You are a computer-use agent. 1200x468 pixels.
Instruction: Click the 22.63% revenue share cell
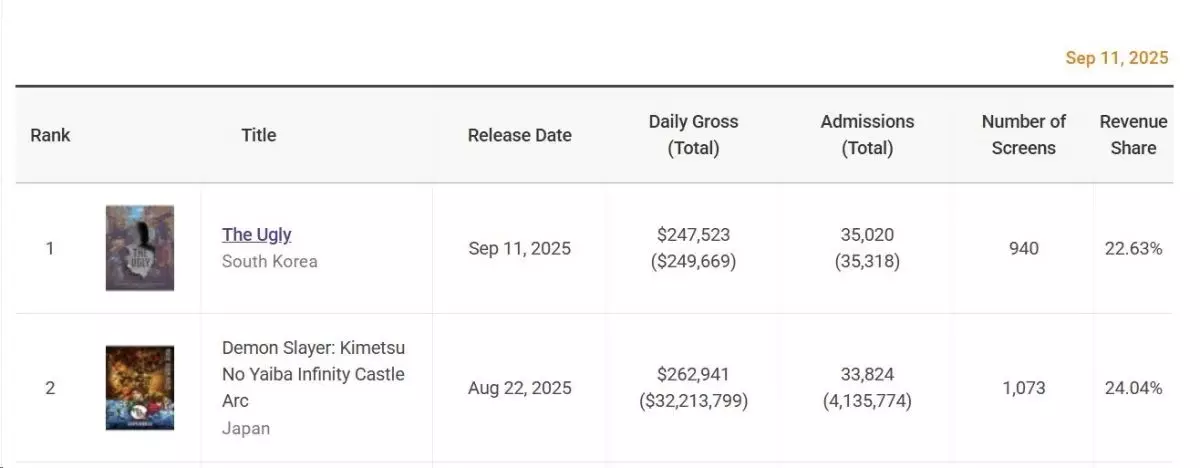[1133, 248]
